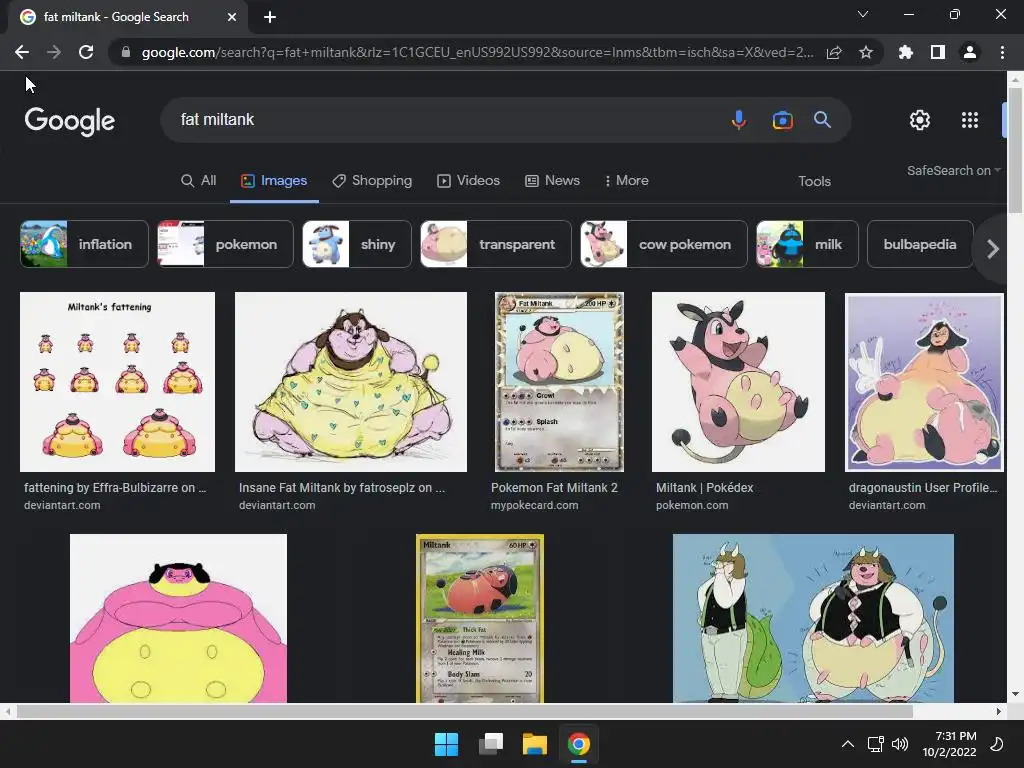Expand the More search options menu
1024x768 pixels.
click(x=626, y=180)
